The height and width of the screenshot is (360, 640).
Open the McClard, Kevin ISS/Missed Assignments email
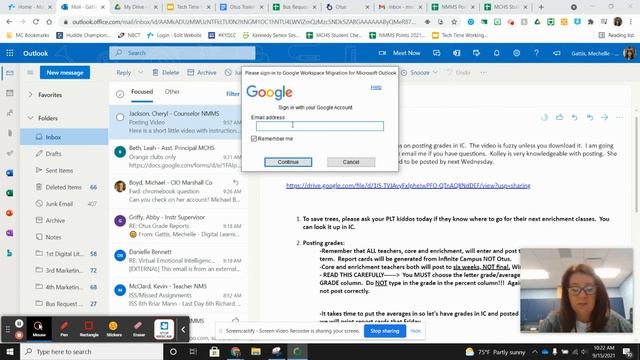(178, 295)
